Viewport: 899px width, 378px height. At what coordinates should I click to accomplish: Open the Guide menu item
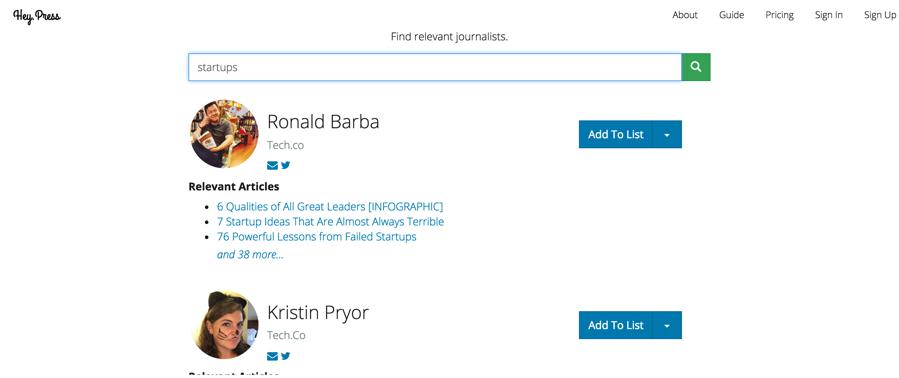pos(732,15)
